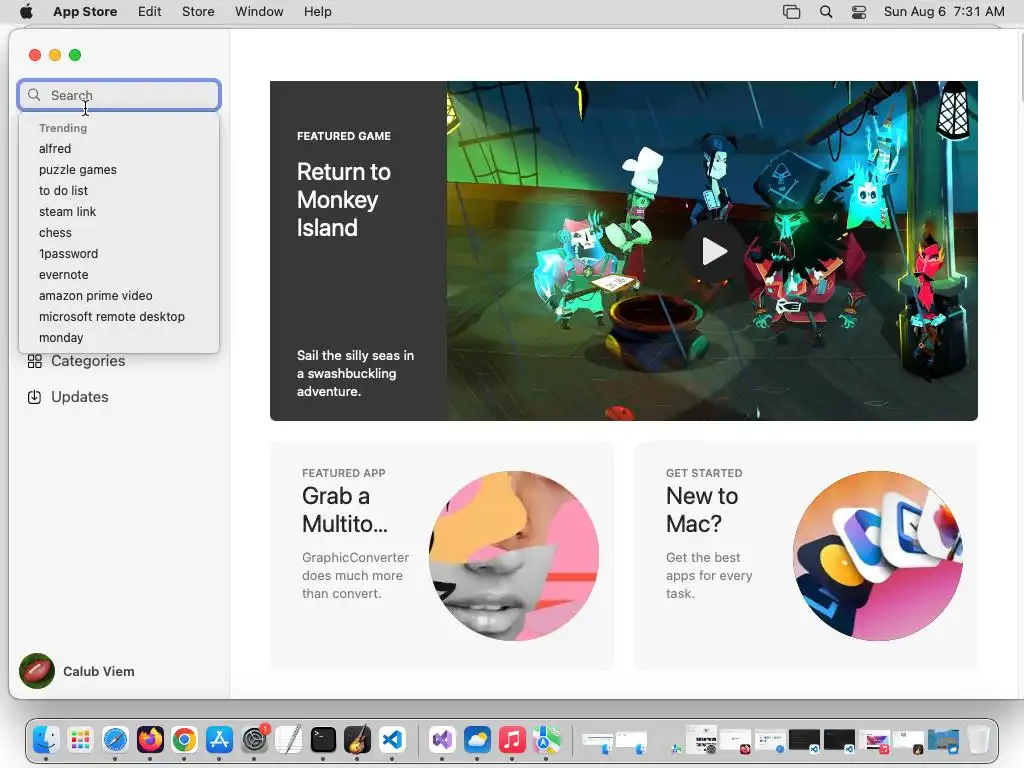Open the 'Grab a Multito…' featured app card
Image resolution: width=1024 pixels, height=768 pixels.
441,556
